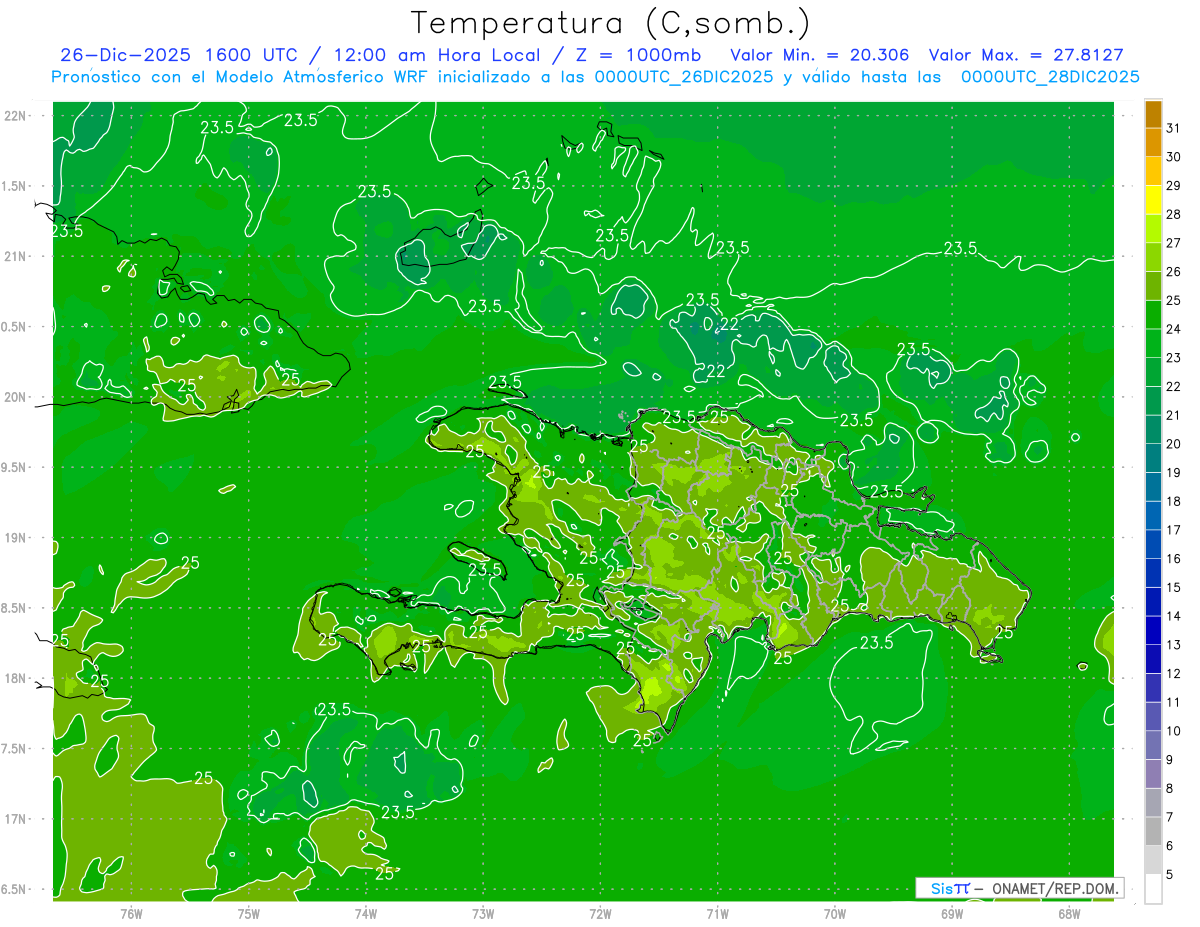The height and width of the screenshot is (927, 1200).
Task: Click the 18N latitude axis label
Action: coord(16,678)
